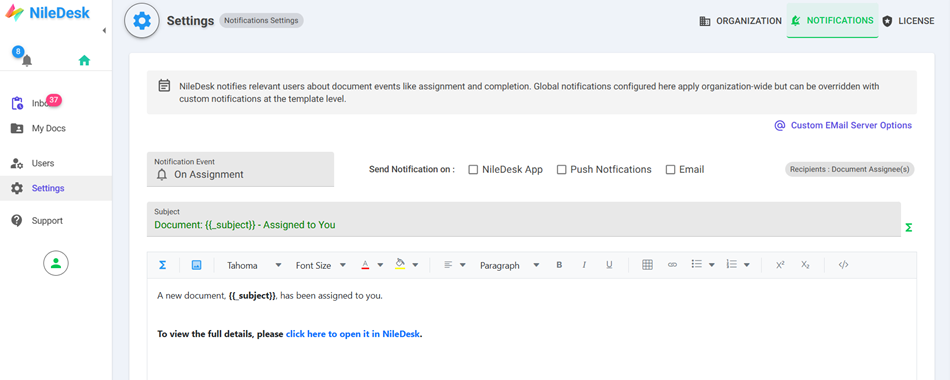Click the Settings gear circle icon

[x=142, y=21]
